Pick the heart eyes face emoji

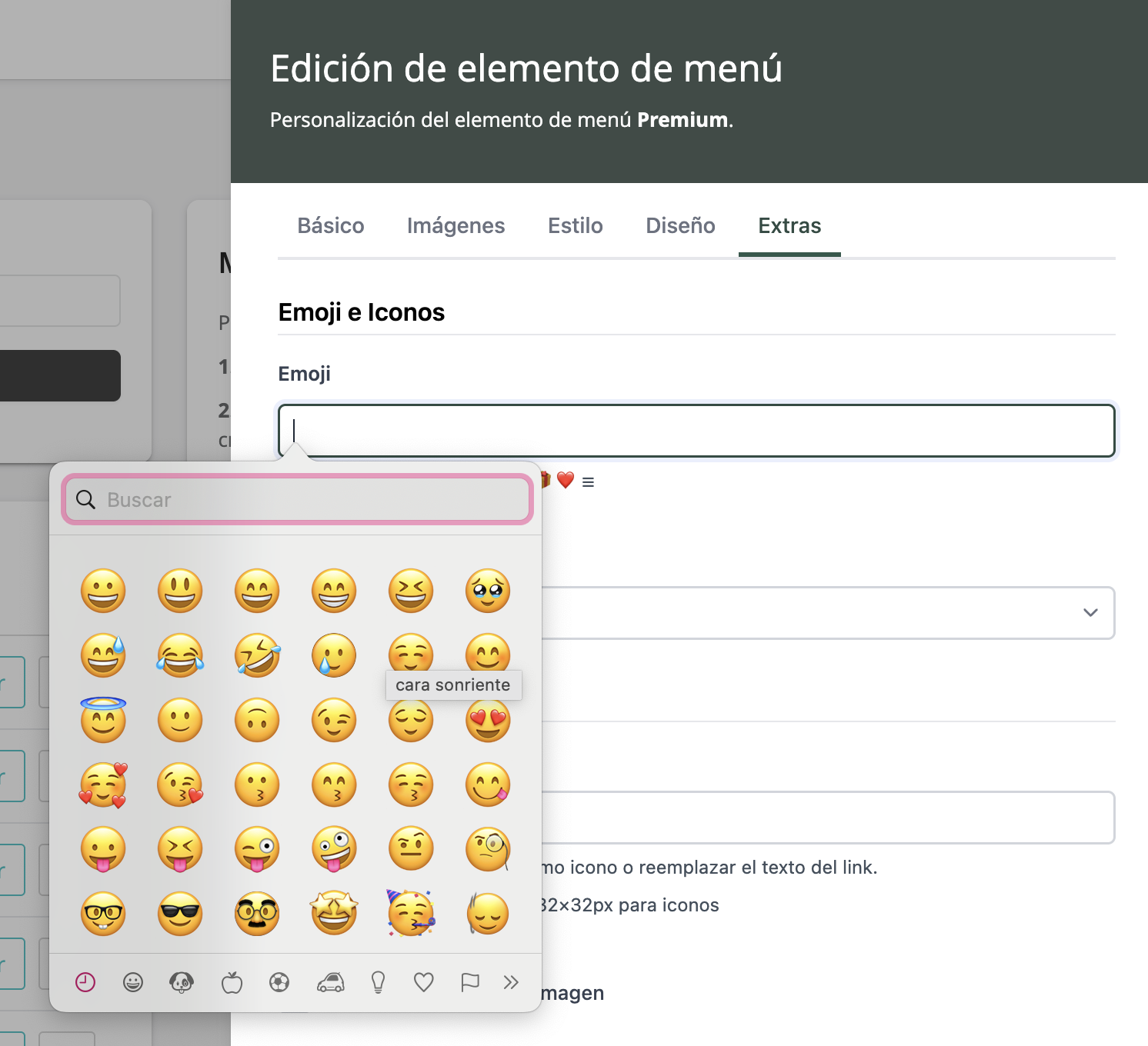click(x=488, y=721)
